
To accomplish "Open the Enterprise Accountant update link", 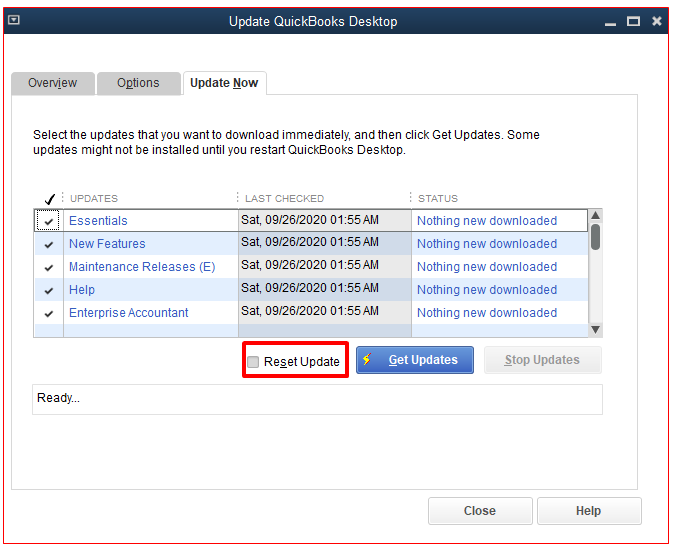I will 129,312.
